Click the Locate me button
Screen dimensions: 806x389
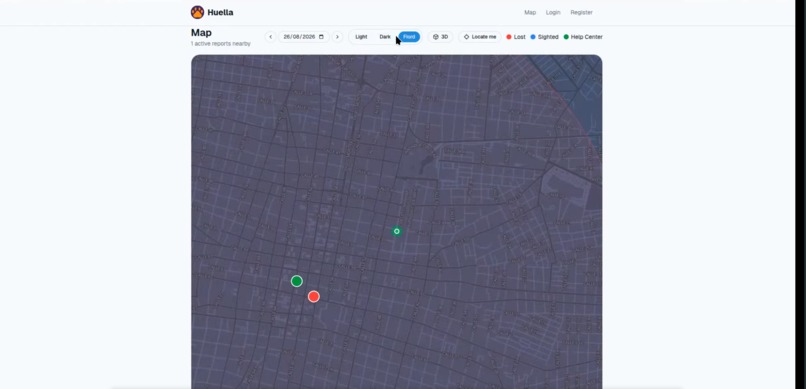(x=480, y=37)
